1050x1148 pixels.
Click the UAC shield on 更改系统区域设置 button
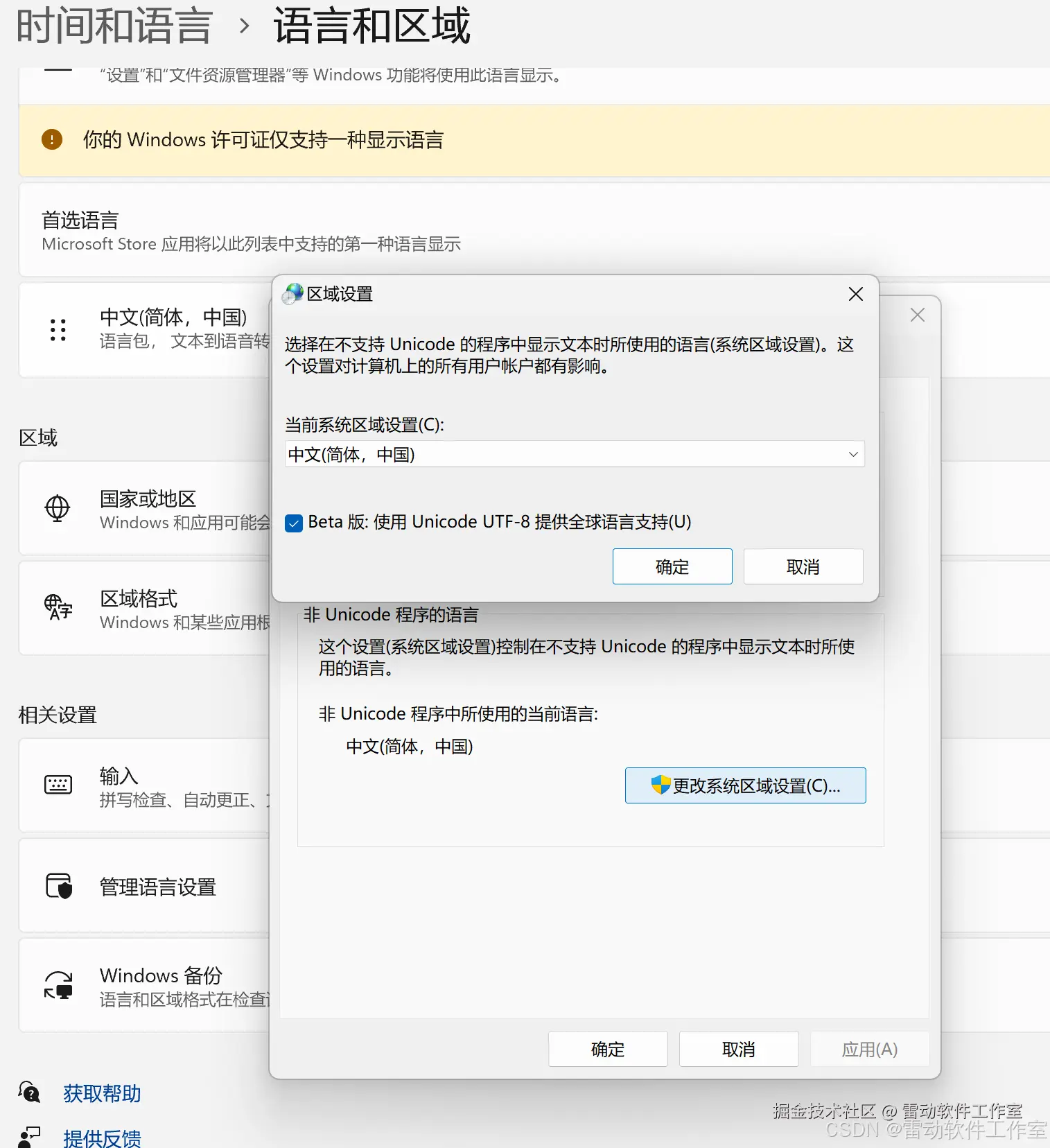point(660,785)
